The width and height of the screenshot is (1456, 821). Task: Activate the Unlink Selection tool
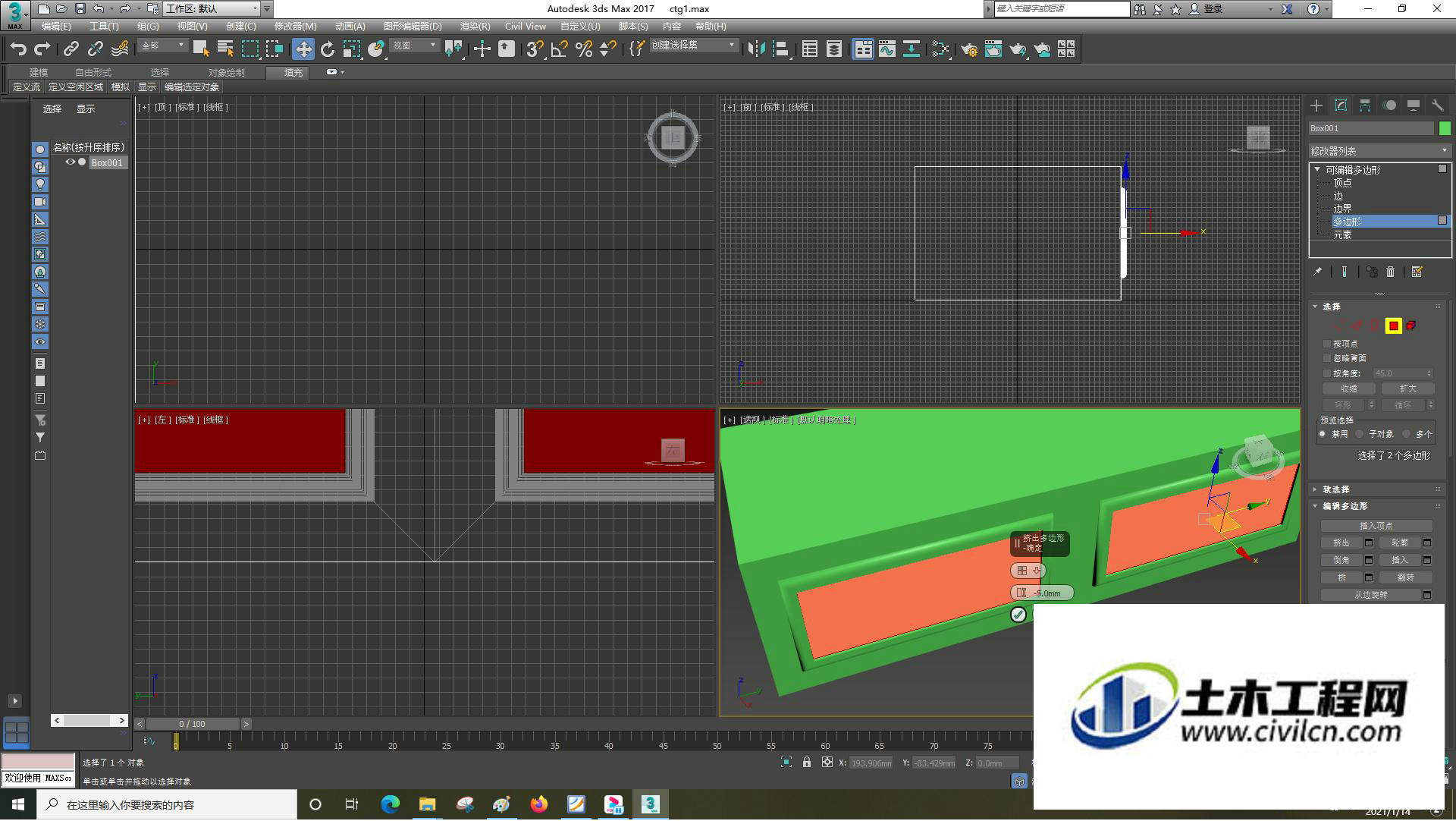tap(95, 49)
